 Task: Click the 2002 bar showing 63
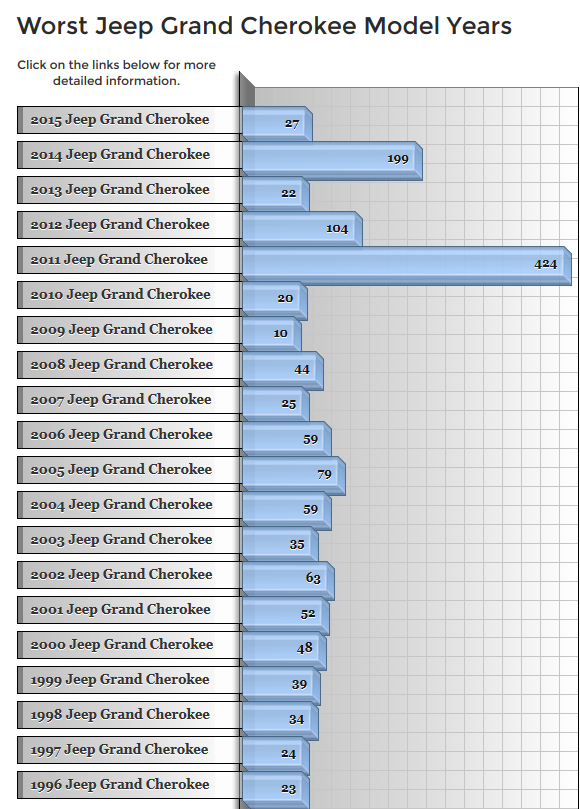(x=288, y=580)
